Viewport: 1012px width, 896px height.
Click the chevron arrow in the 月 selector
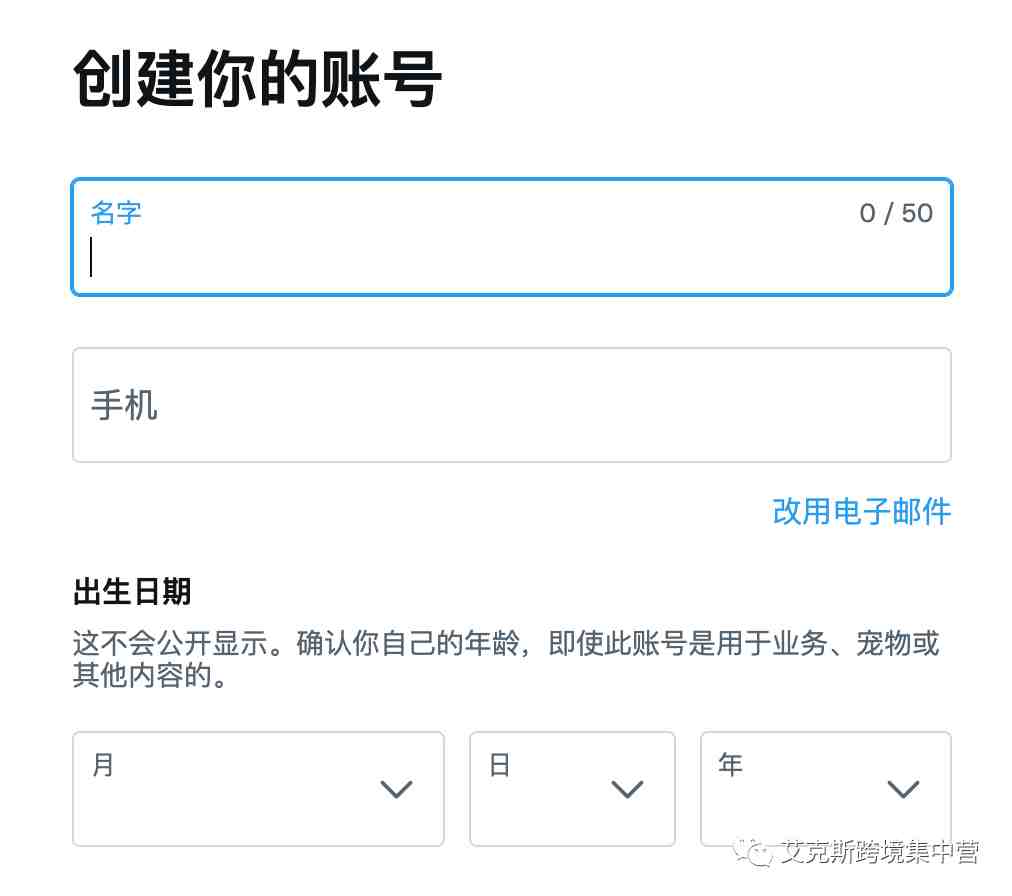pos(396,789)
